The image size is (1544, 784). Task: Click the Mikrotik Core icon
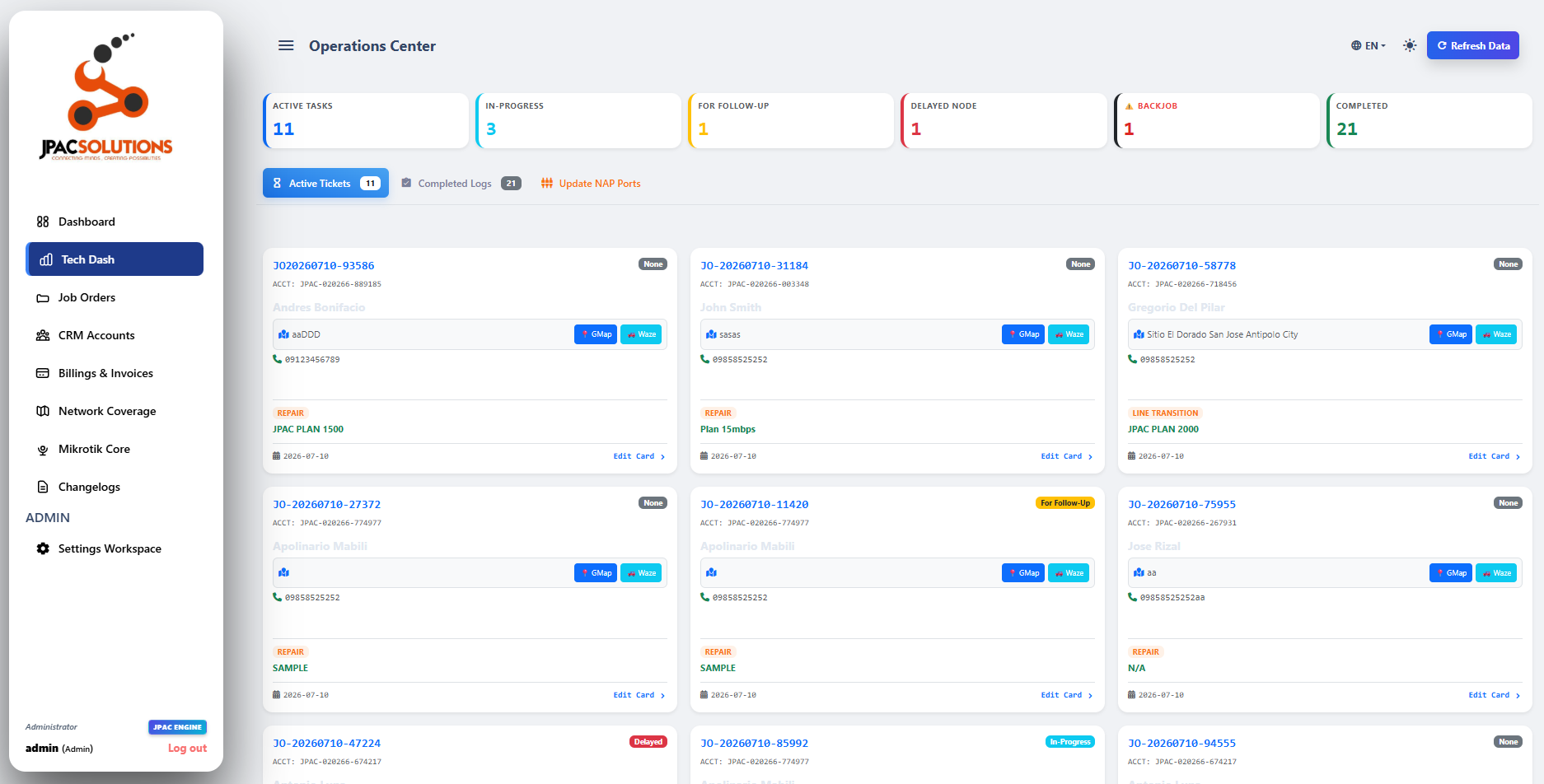[43, 450]
